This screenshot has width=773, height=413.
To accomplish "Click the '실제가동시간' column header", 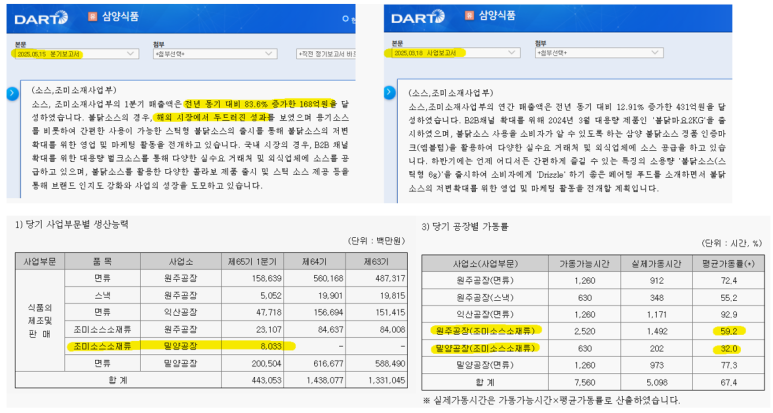I will [656, 264].
